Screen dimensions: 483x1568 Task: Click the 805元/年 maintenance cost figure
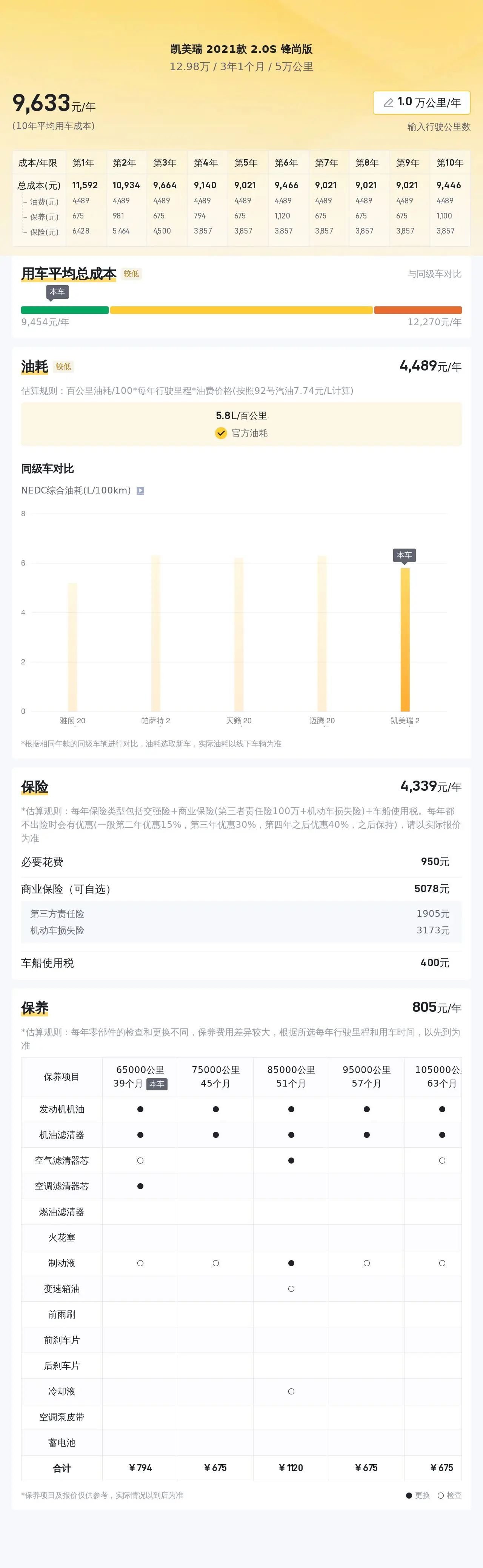coord(437,1007)
